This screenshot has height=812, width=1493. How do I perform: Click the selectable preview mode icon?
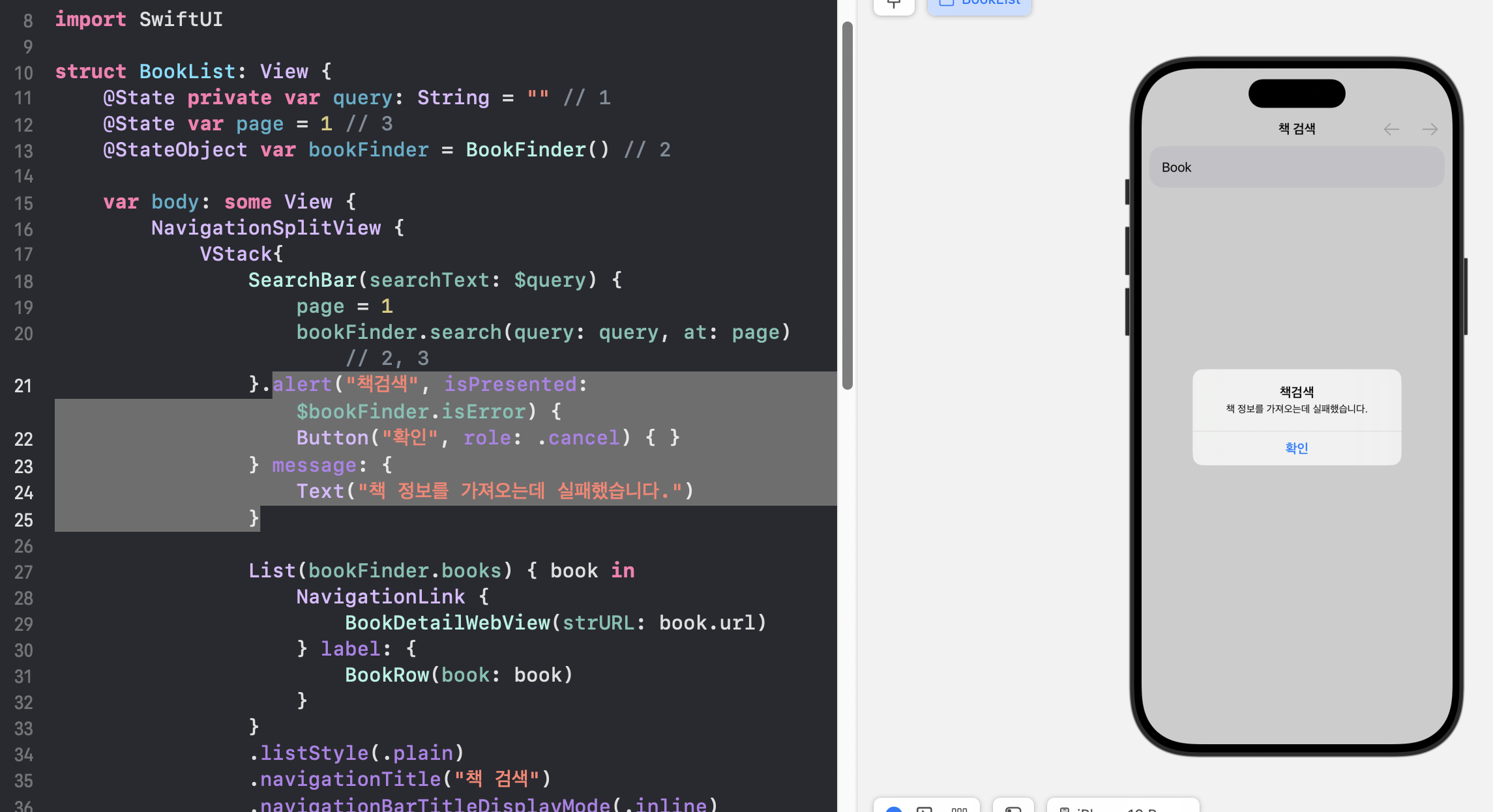pyautogui.click(x=924, y=809)
